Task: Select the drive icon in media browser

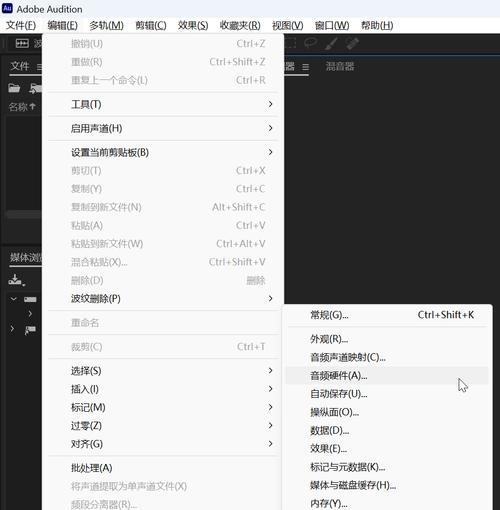Action: [x=30, y=299]
